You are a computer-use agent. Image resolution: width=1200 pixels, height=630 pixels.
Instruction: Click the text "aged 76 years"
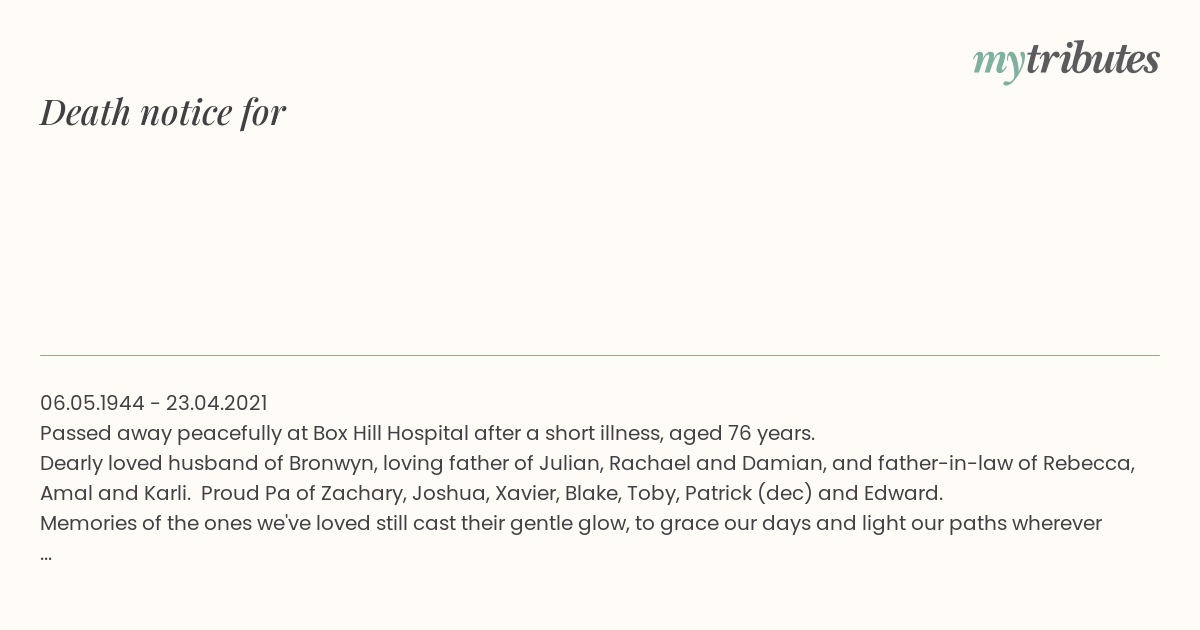741,434
